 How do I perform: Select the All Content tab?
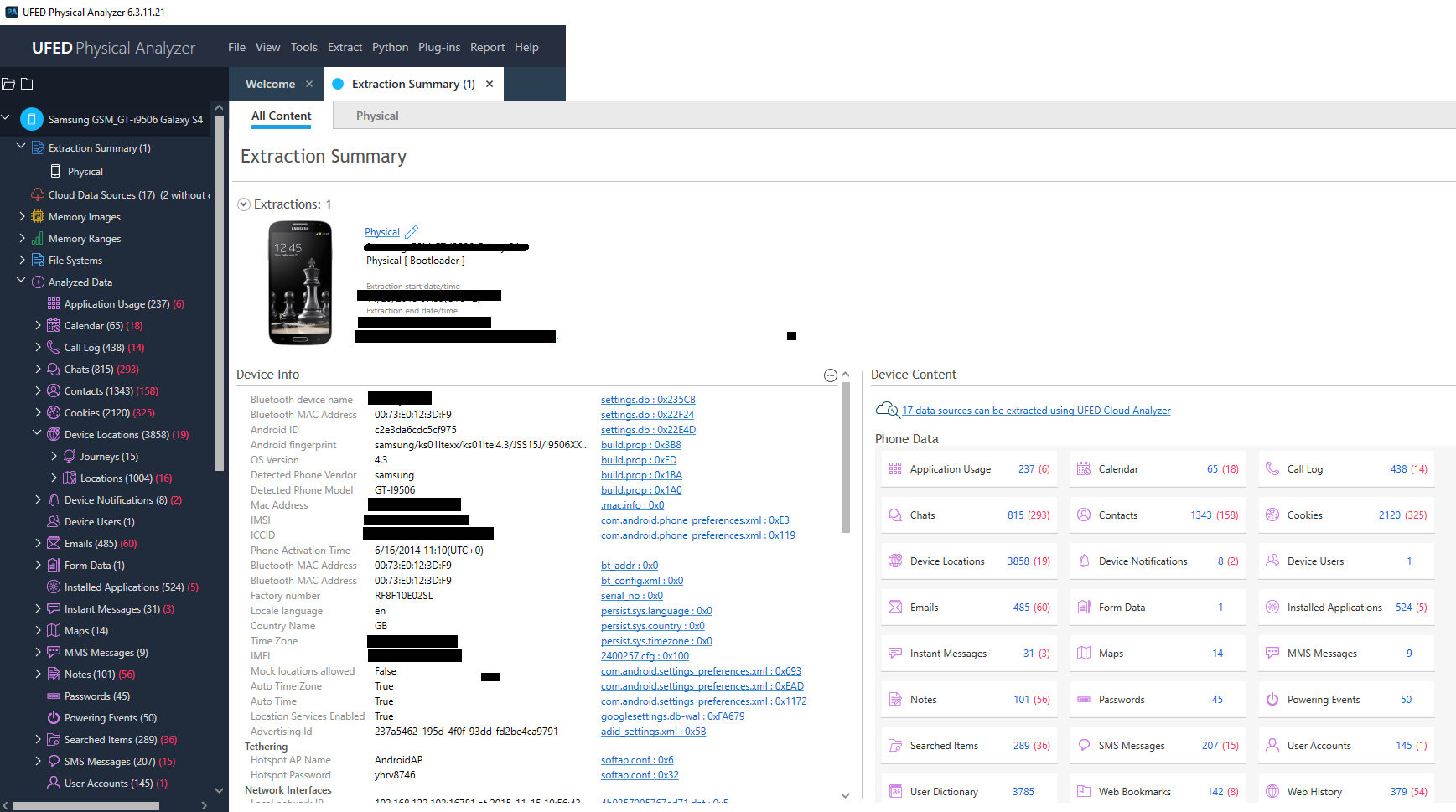[x=282, y=116]
